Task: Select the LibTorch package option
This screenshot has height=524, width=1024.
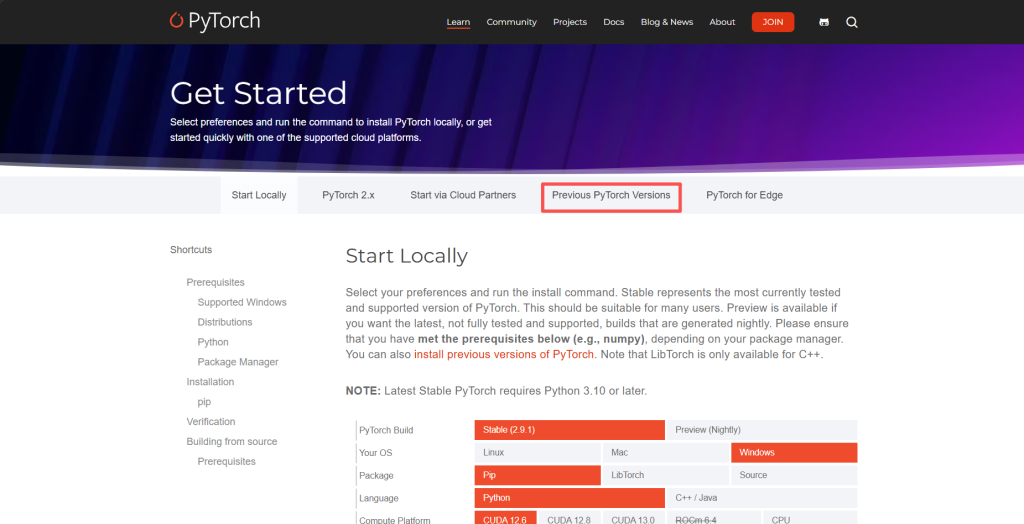Action: click(x=665, y=475)
